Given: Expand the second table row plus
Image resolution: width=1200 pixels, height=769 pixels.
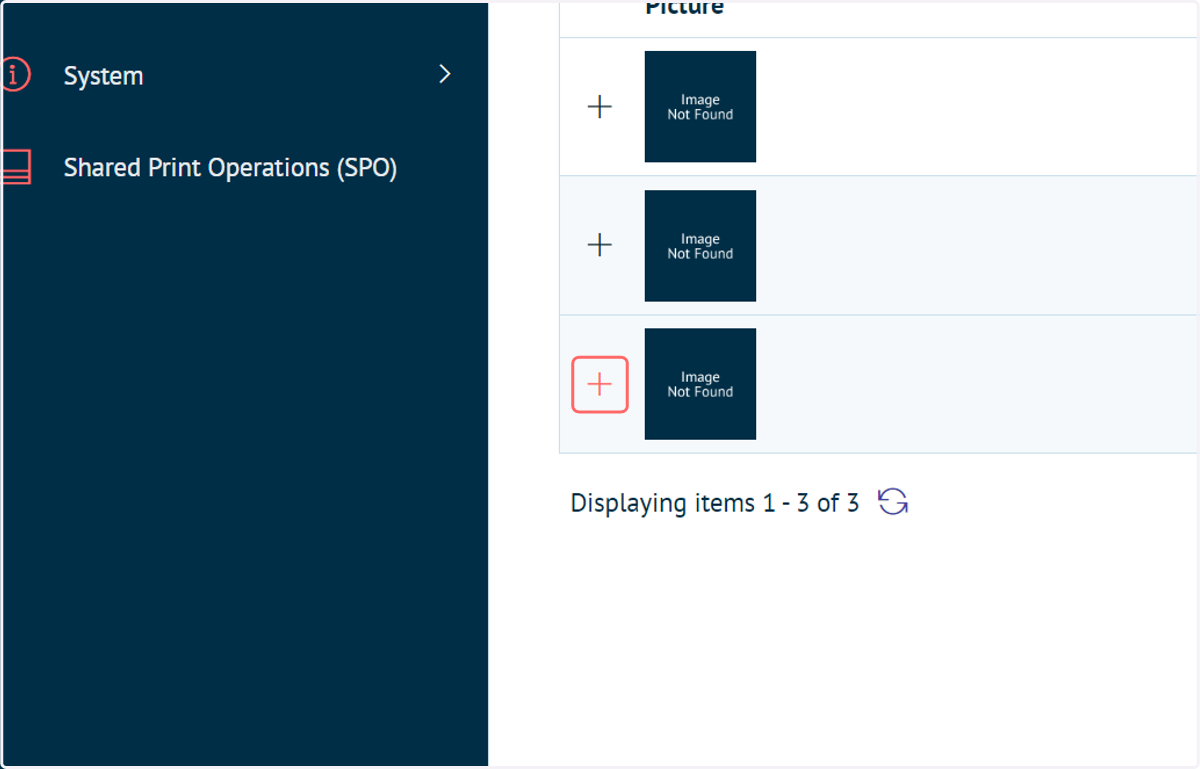Looking at the screenshot, I should coord(599,245).
